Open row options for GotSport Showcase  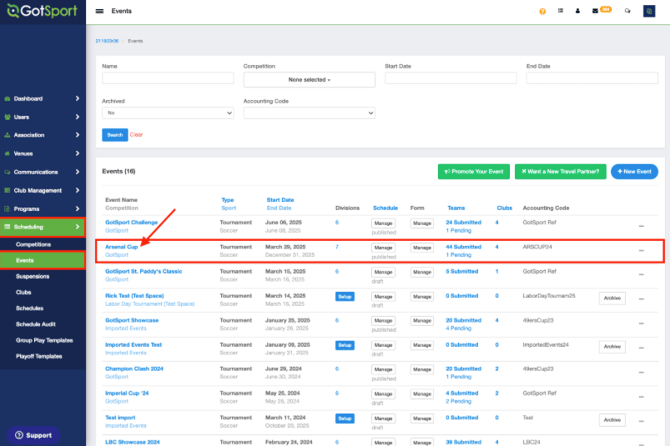pyautogui.click(x=641, y=323)
